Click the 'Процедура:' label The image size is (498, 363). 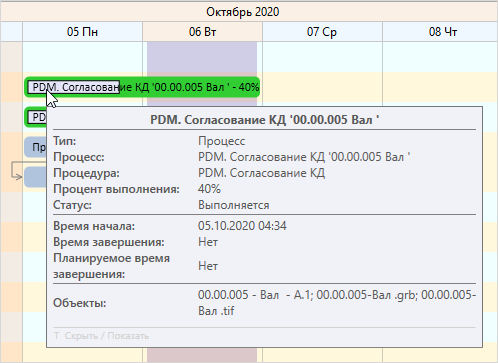(x=86, y=173)
